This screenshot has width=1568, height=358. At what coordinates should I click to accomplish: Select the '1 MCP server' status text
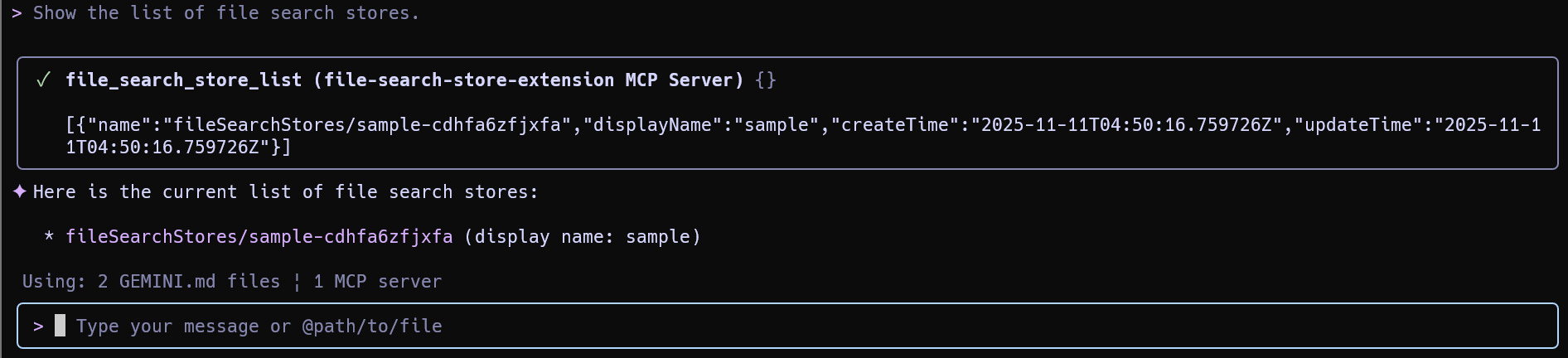coord(377,282)
